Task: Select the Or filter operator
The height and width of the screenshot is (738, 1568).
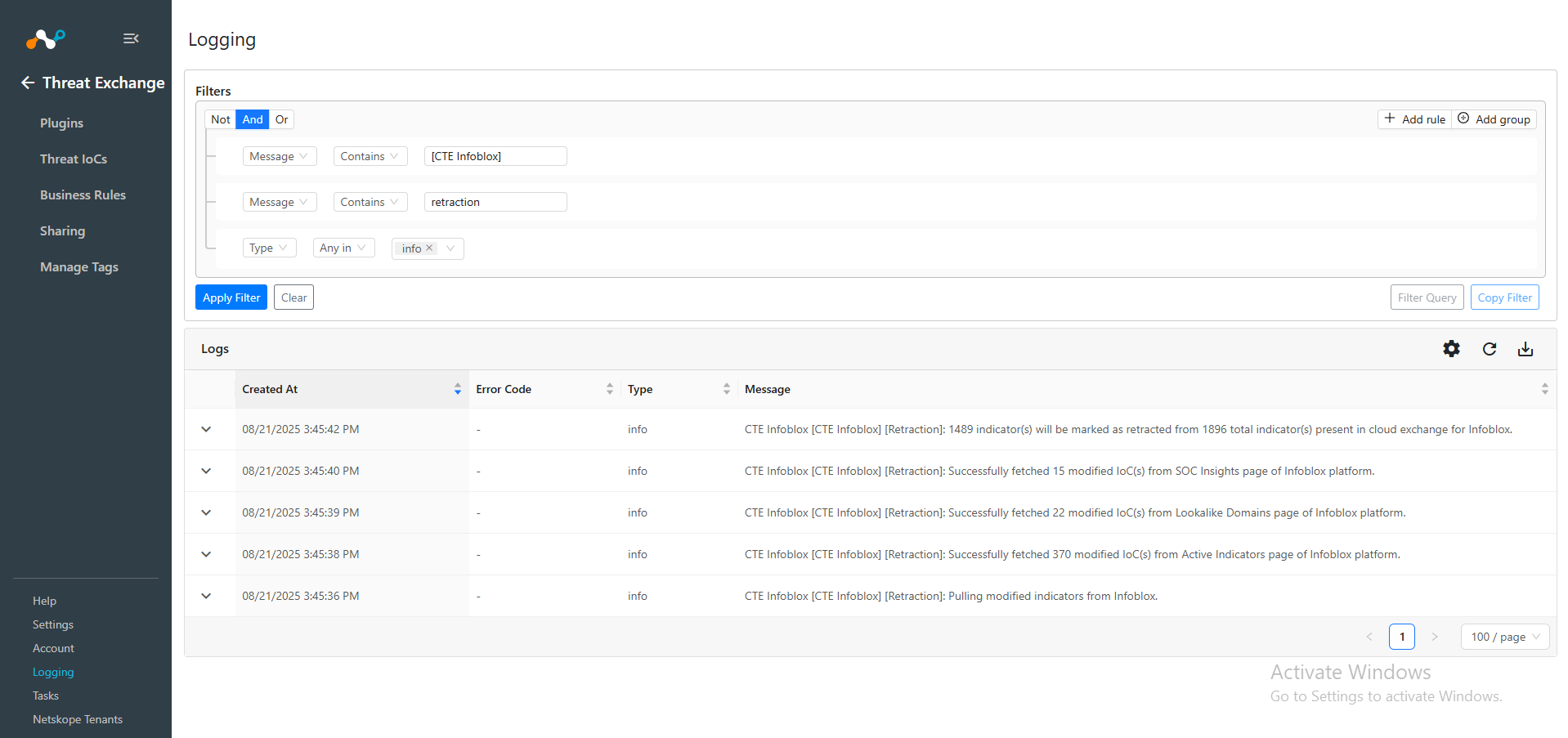Action: pos(281,119)
